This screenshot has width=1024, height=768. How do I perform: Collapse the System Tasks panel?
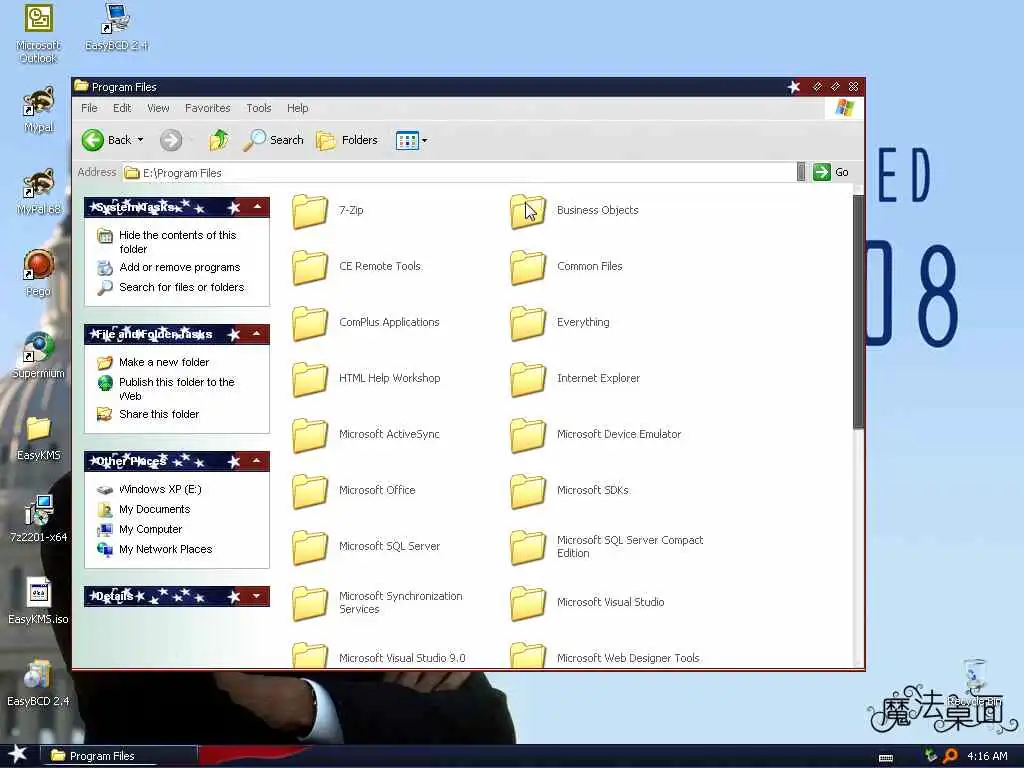click(x=257, y=207)
